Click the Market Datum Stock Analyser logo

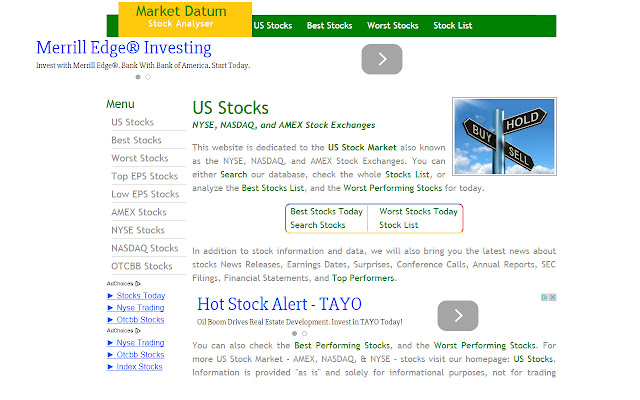pos(185,19)
